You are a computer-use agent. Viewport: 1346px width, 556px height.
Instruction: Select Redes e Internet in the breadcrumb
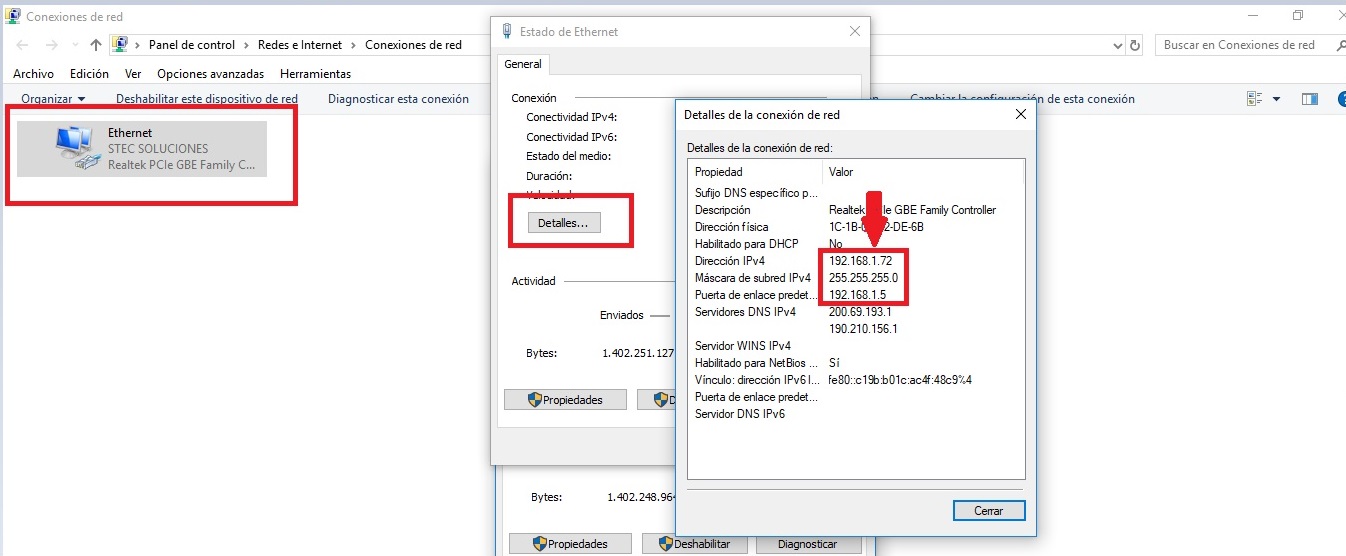click(300, 45)
